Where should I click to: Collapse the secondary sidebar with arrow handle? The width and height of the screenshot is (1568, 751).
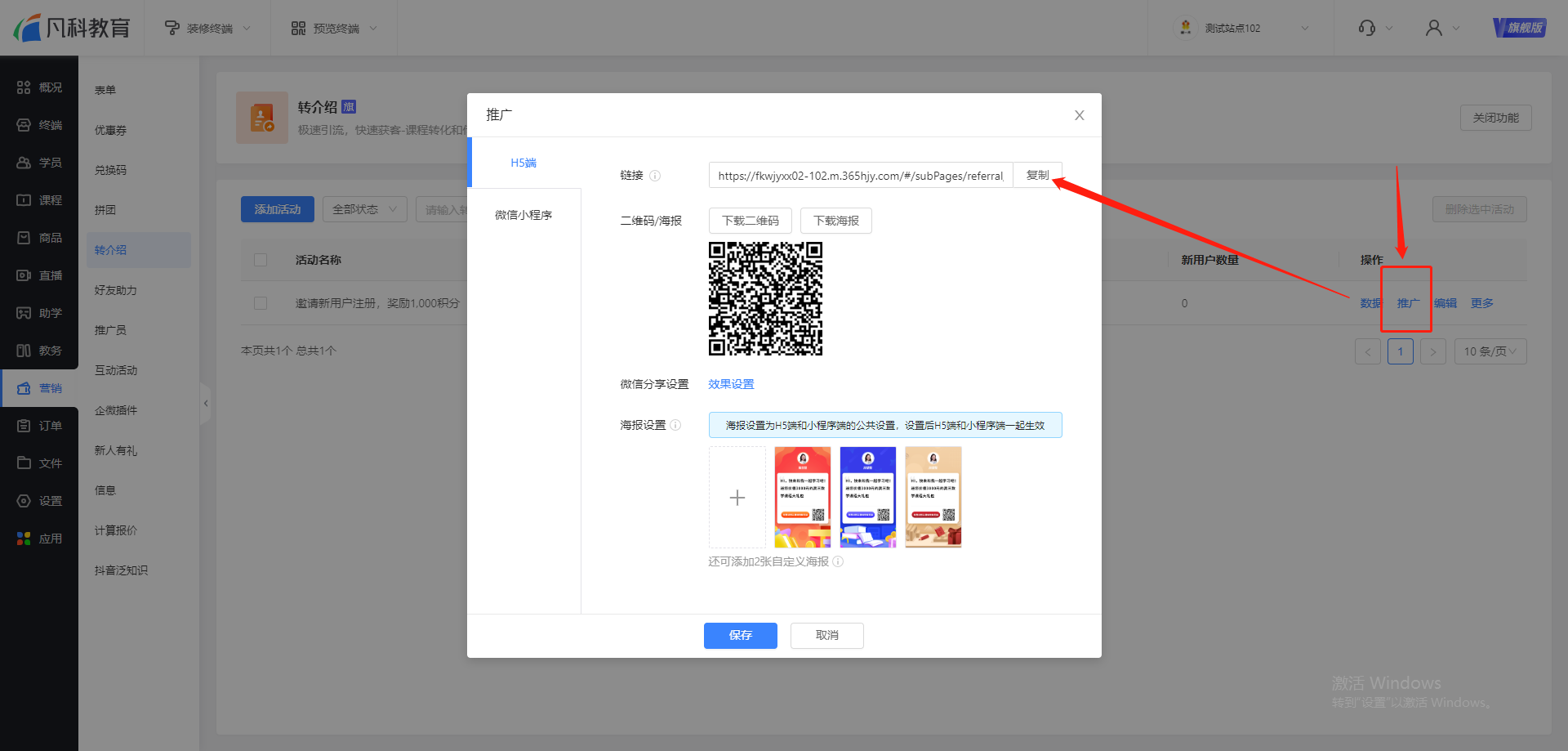(206, 403)
